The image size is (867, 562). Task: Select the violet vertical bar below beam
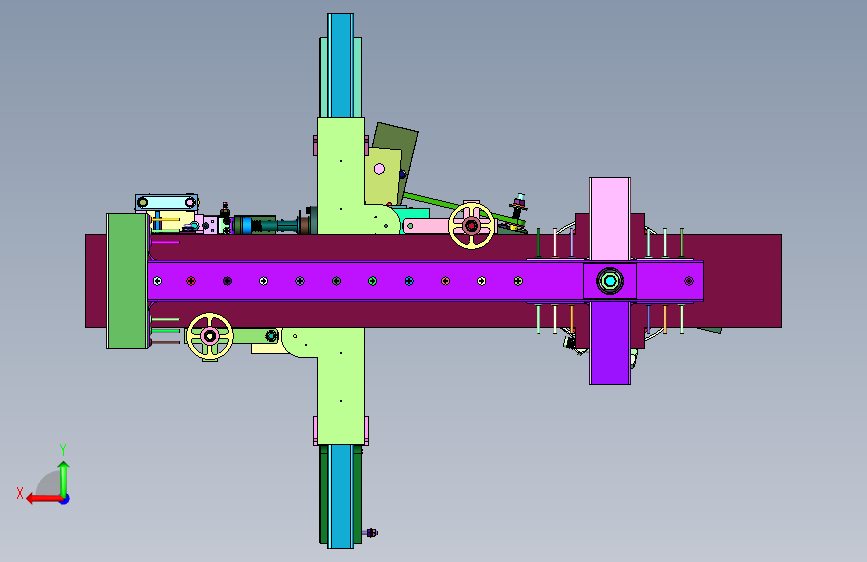click(610, 343)
